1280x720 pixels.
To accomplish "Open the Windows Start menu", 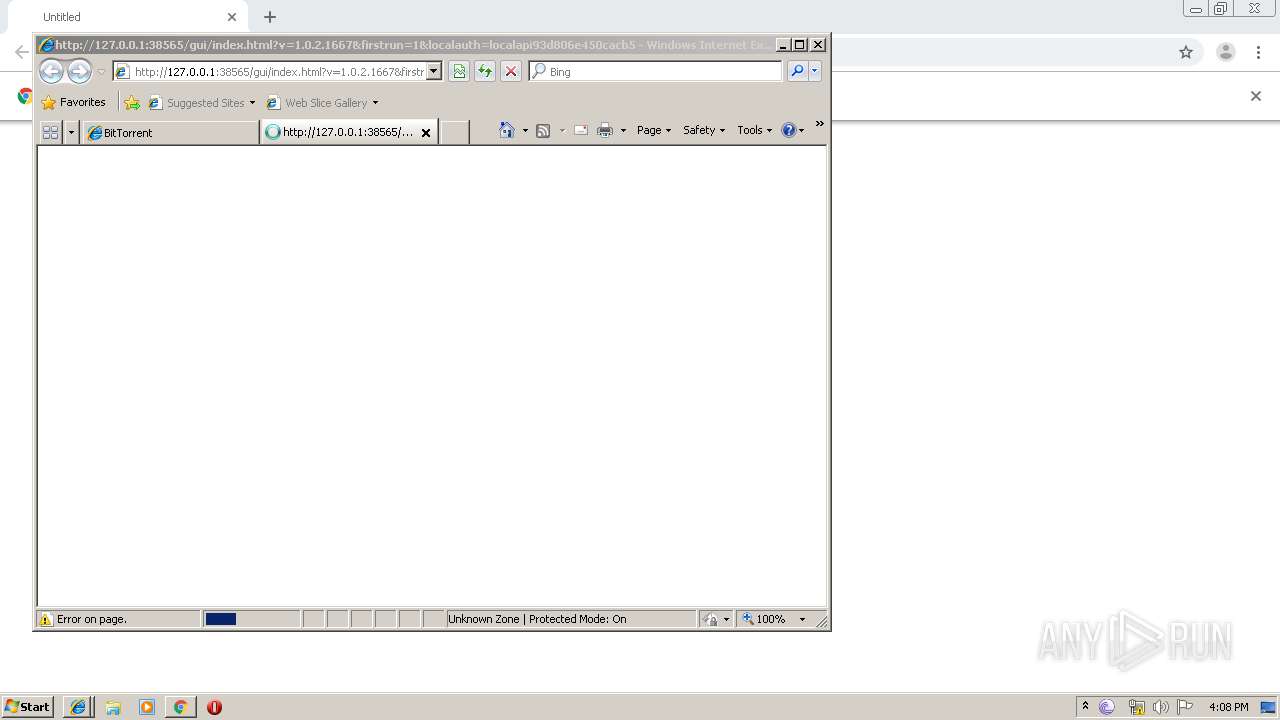I will pyautogui.click(x=27, y=706).
